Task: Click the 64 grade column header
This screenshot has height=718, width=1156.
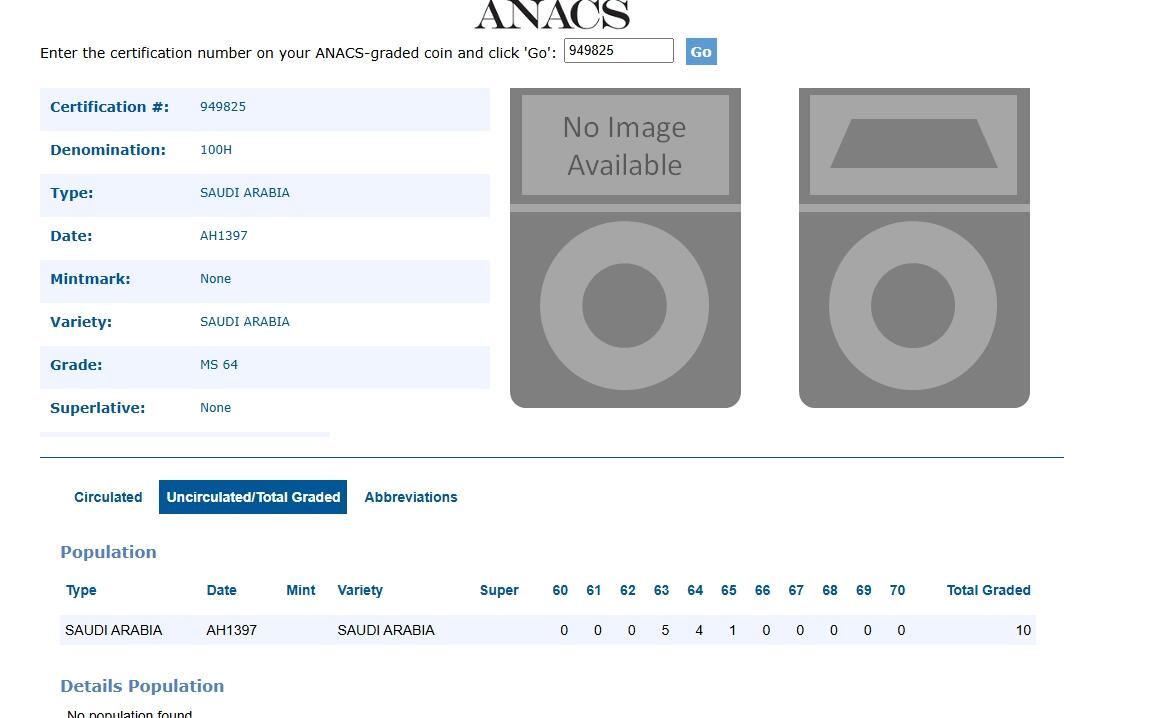Action: pyautogui.click(x=695, y=590)
